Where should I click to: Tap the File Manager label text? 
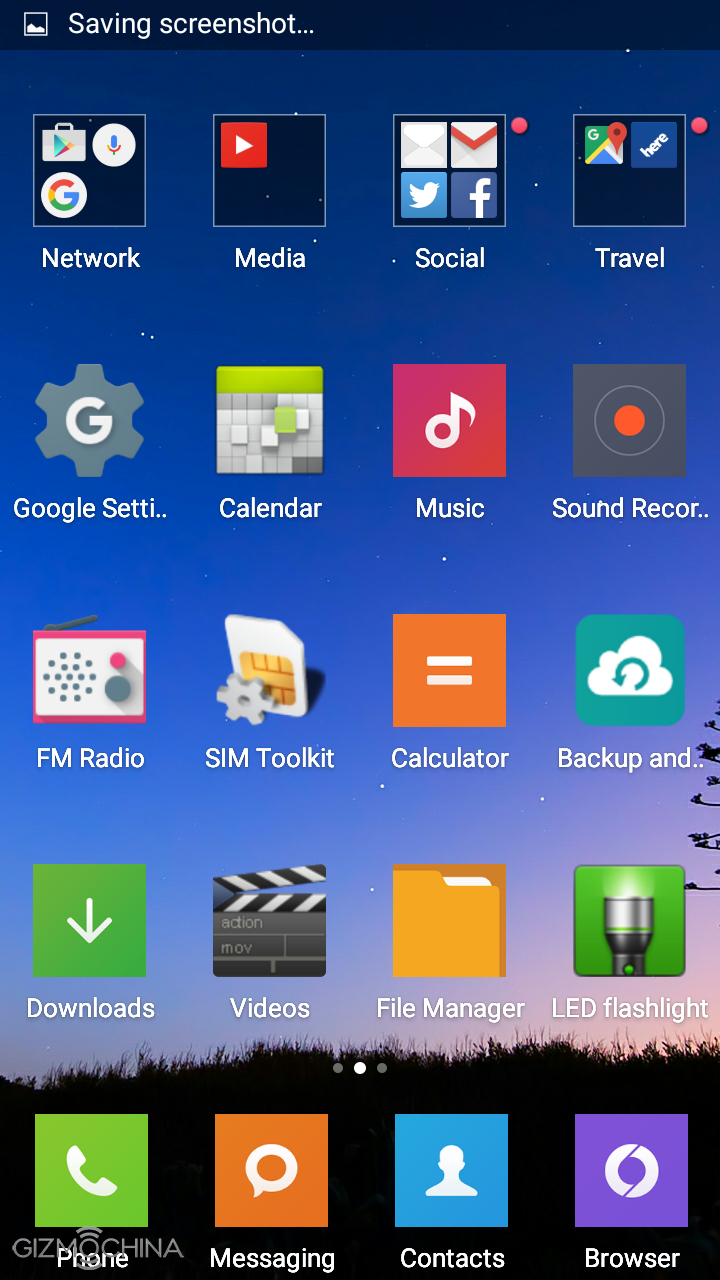pos(450,1009)
